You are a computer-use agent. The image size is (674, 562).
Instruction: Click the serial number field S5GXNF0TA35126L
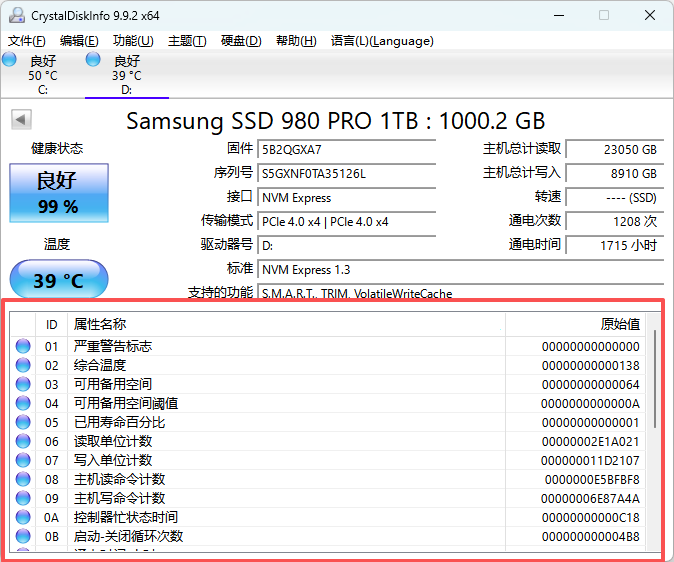pos(346,174)
